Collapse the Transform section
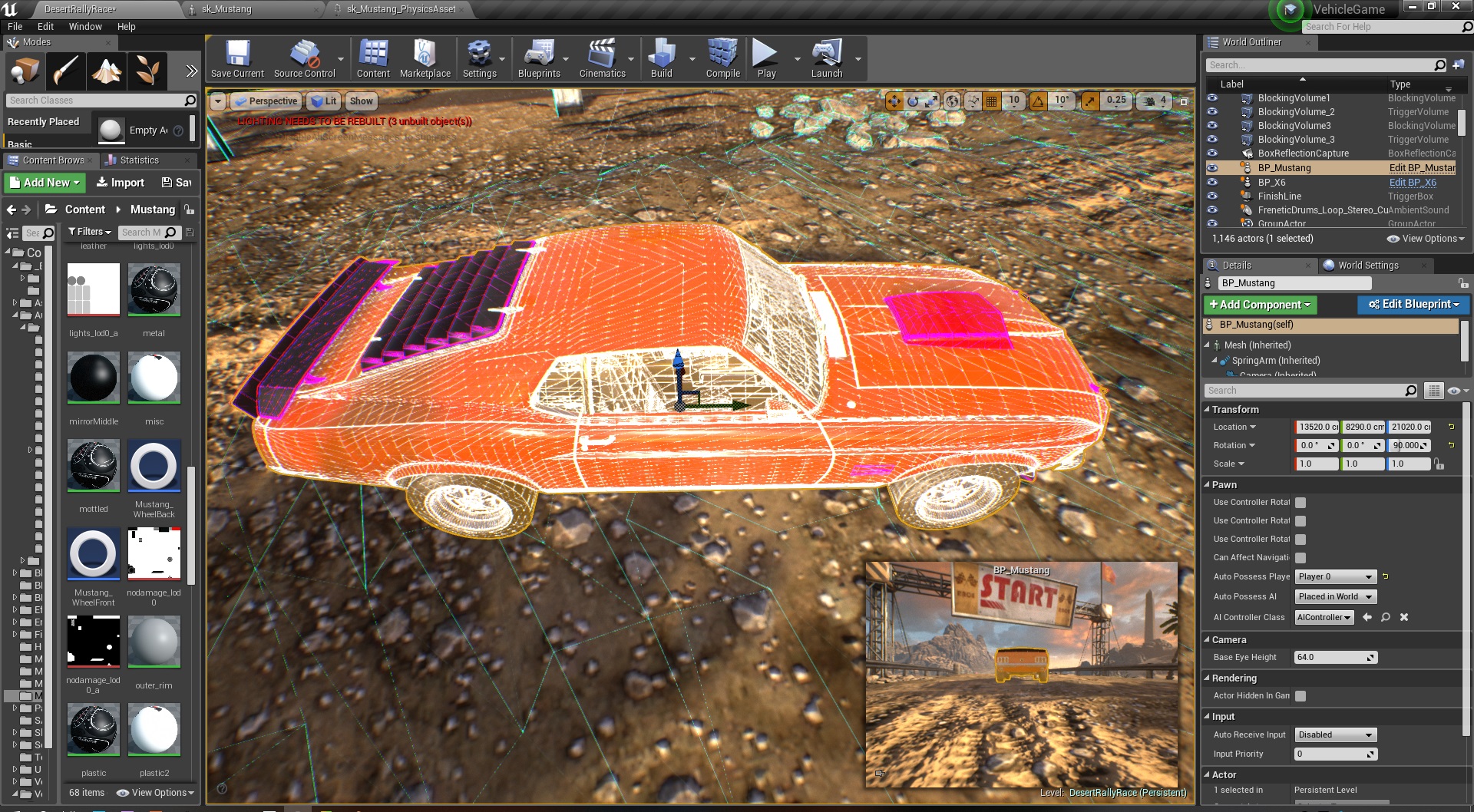The image size is (1474, 812). click(x=1207, y=410)
